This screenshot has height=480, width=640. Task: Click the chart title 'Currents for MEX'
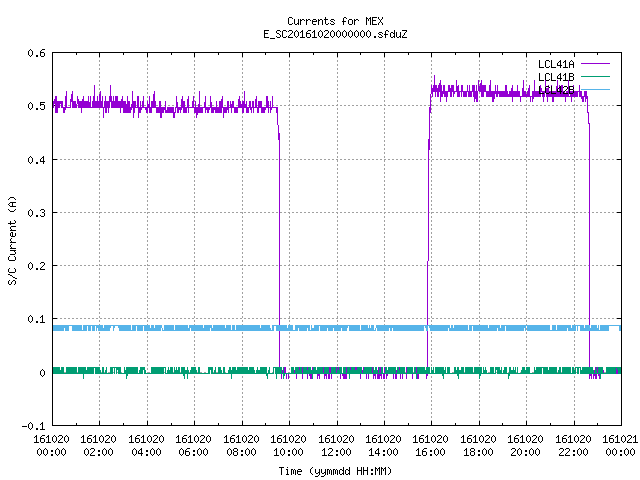click(335, 21)
